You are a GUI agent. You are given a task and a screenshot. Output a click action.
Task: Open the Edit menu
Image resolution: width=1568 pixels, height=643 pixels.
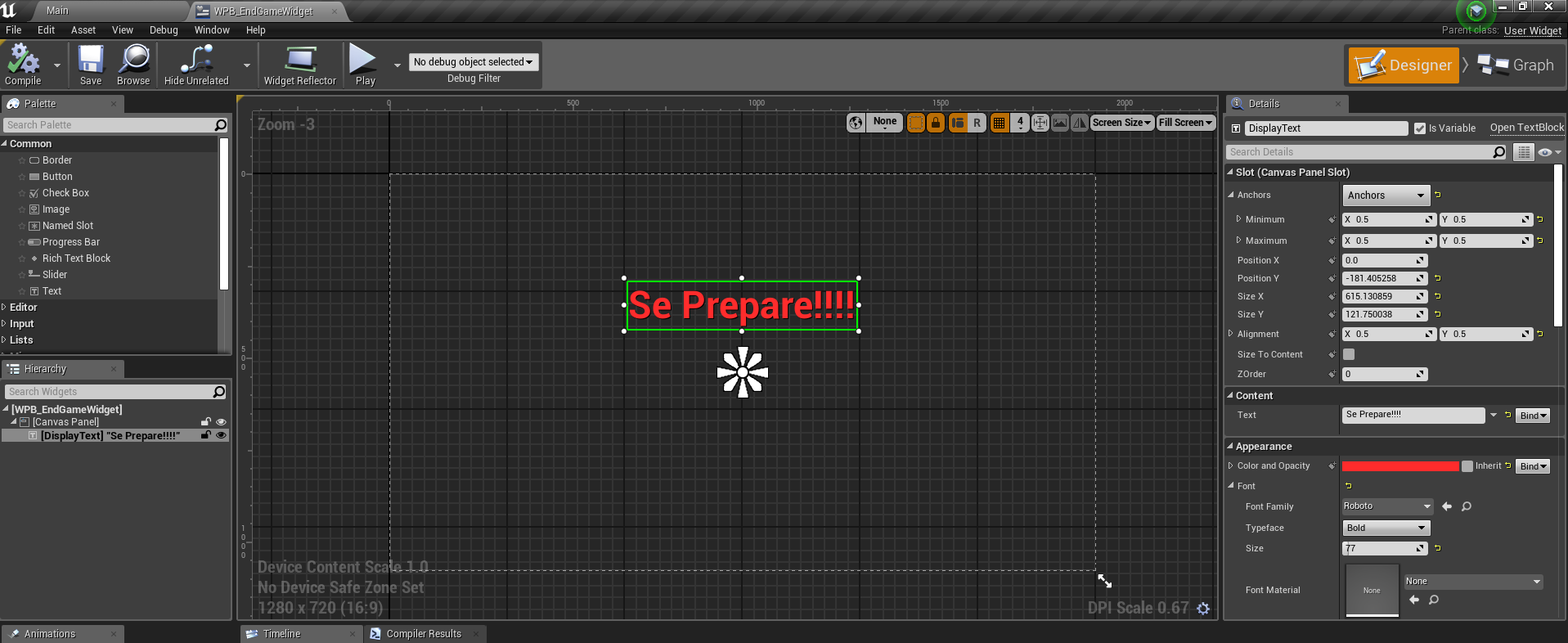point(46,29)
